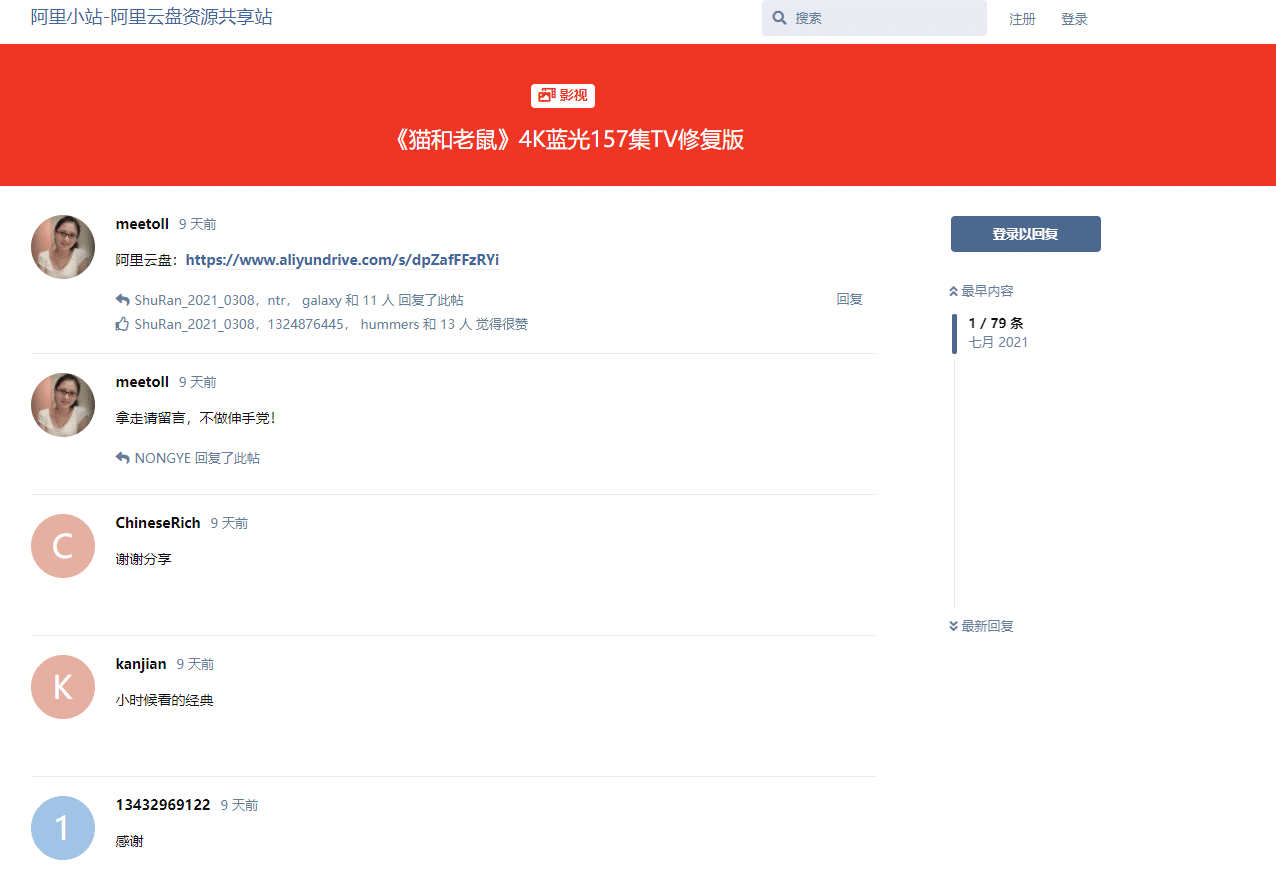This screenshot has height=872, width=1276.
Task: Click the 影视 tag icon
Action: tap(546, 95)
